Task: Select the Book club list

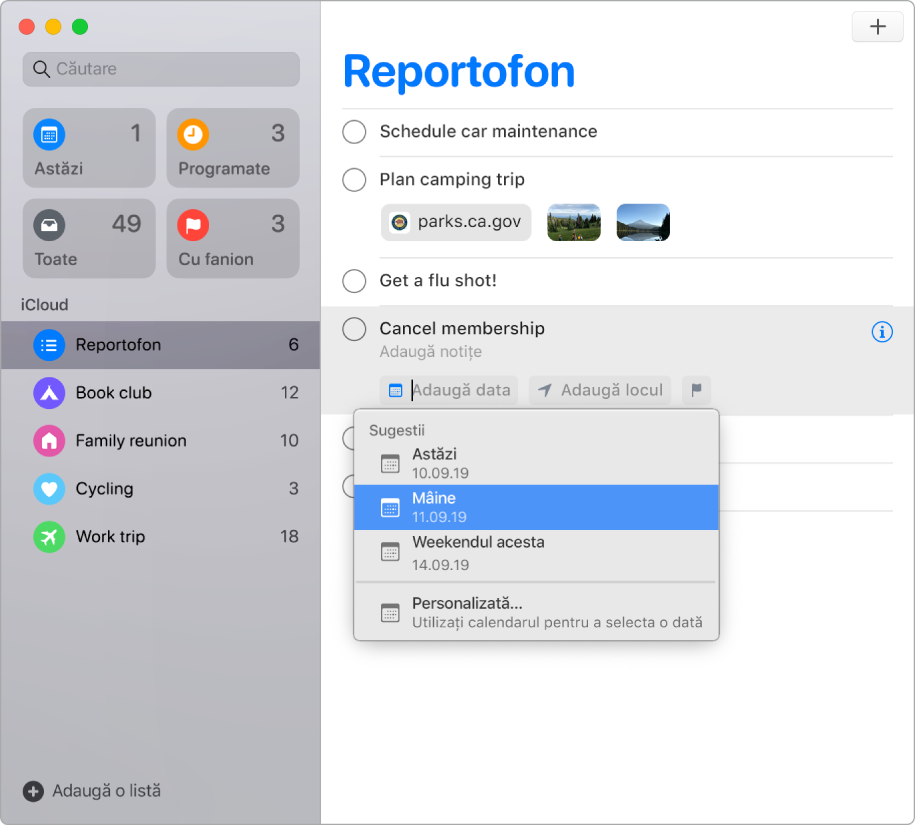Action: pos(160,393)
